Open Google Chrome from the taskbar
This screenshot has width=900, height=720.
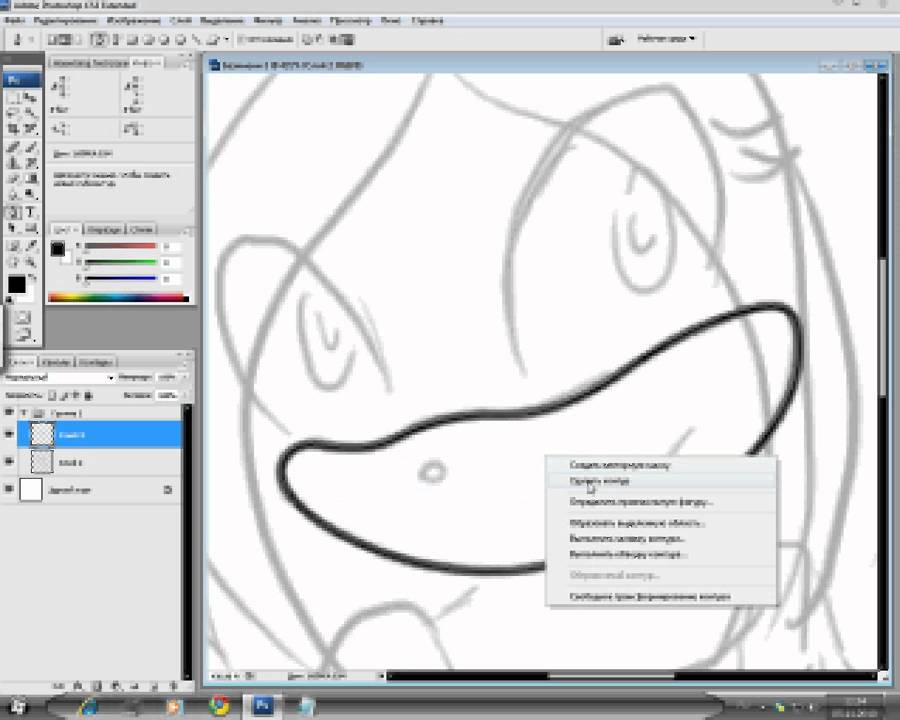(219, 706)
